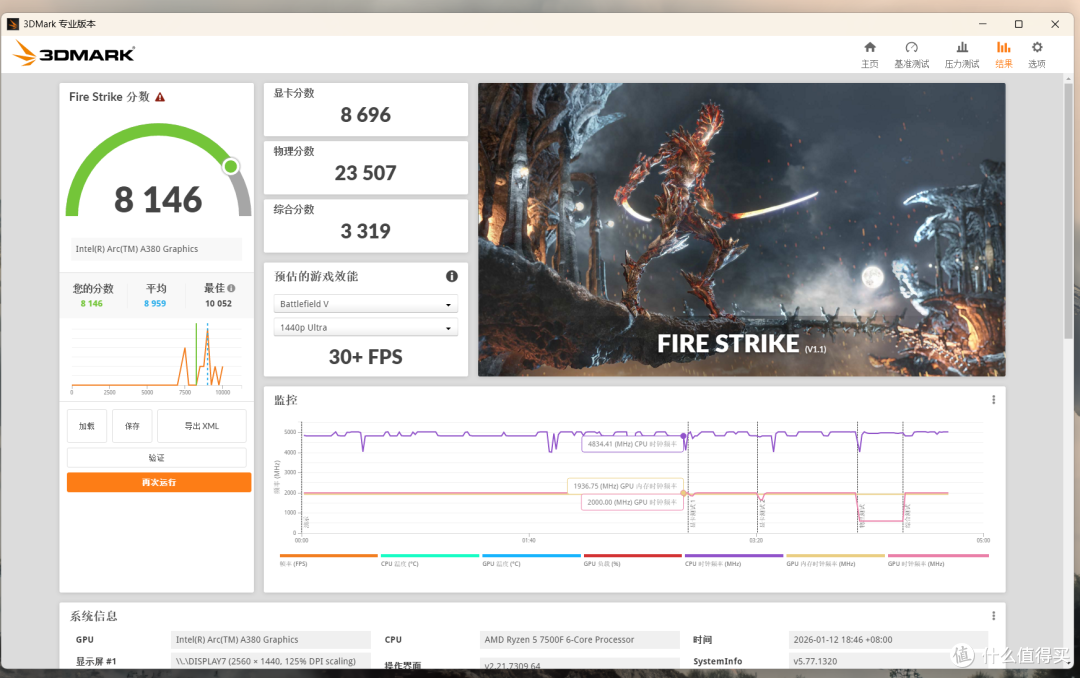Toggle the CPU 温度 (°C) legend series
The height and width of the screenshot is (678, 1080).
pyautogui.click(x=429, y=559)
